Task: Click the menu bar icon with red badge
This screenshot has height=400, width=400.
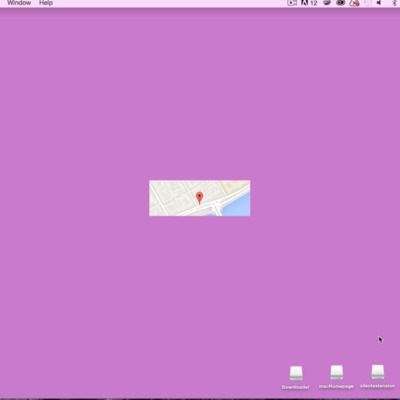Action: pos(354,3)
